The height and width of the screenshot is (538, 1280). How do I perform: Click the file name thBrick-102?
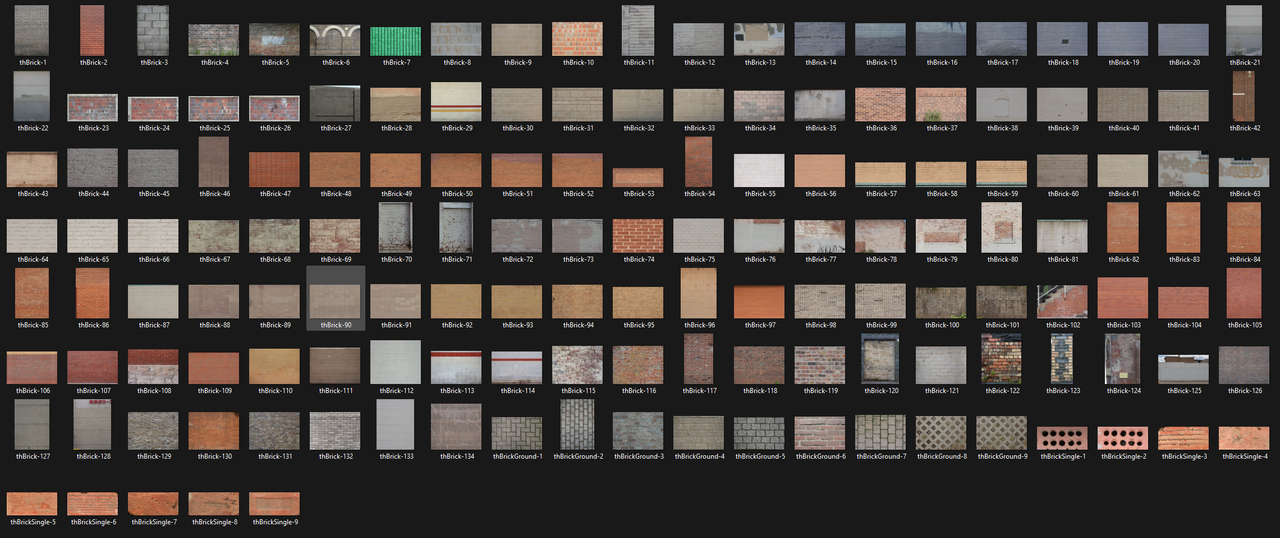1062,325
